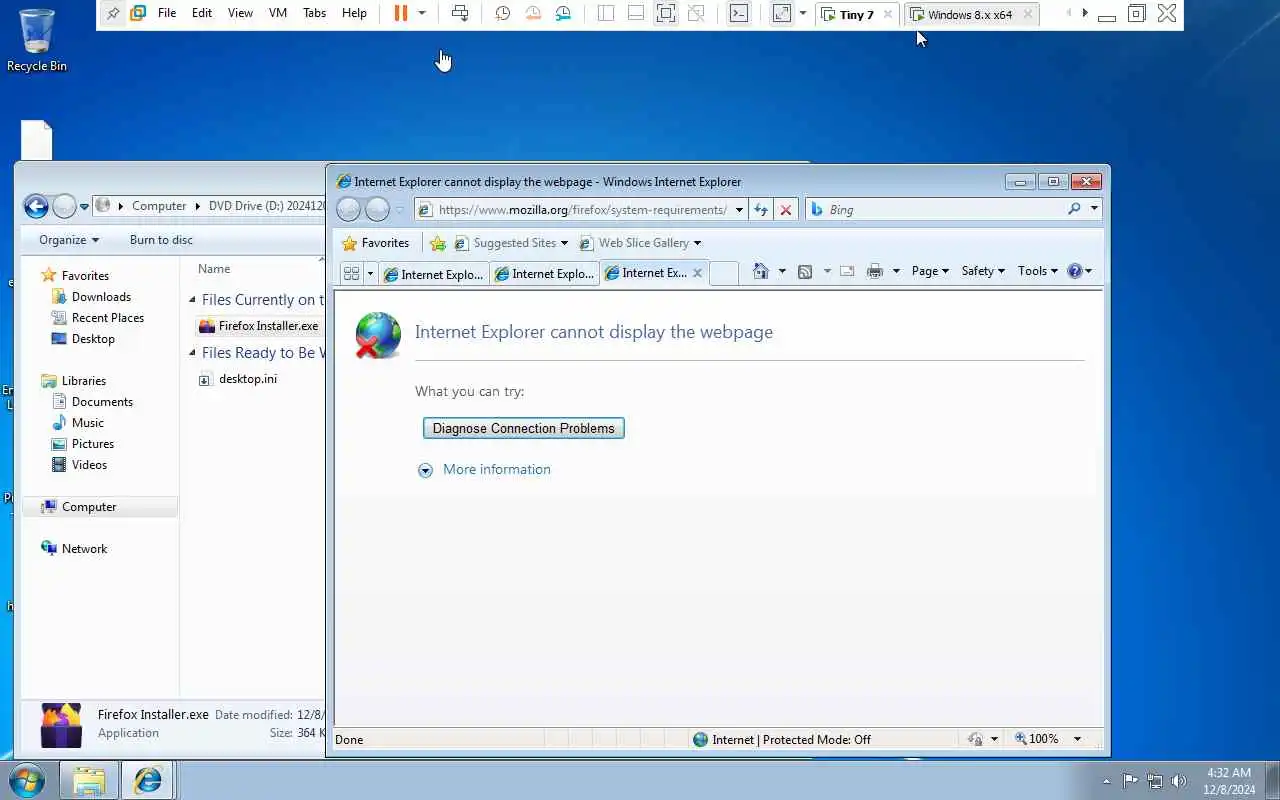Send Ctrl+Alt+Del via VMware toolbar icon
This screenshot has height=800, width=1280.
pyautogui.click(x=460, y=13)
